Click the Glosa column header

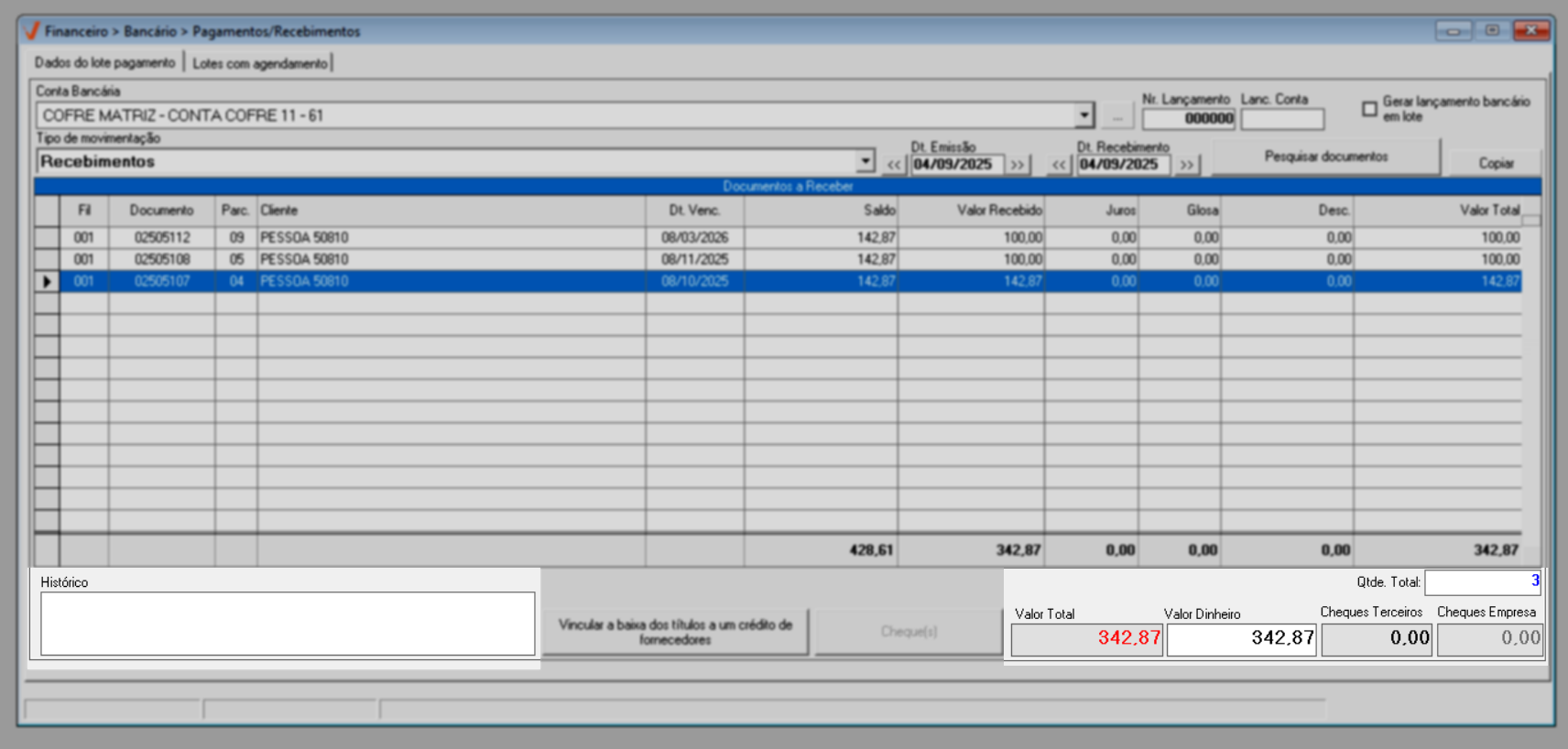point(1179,211)
